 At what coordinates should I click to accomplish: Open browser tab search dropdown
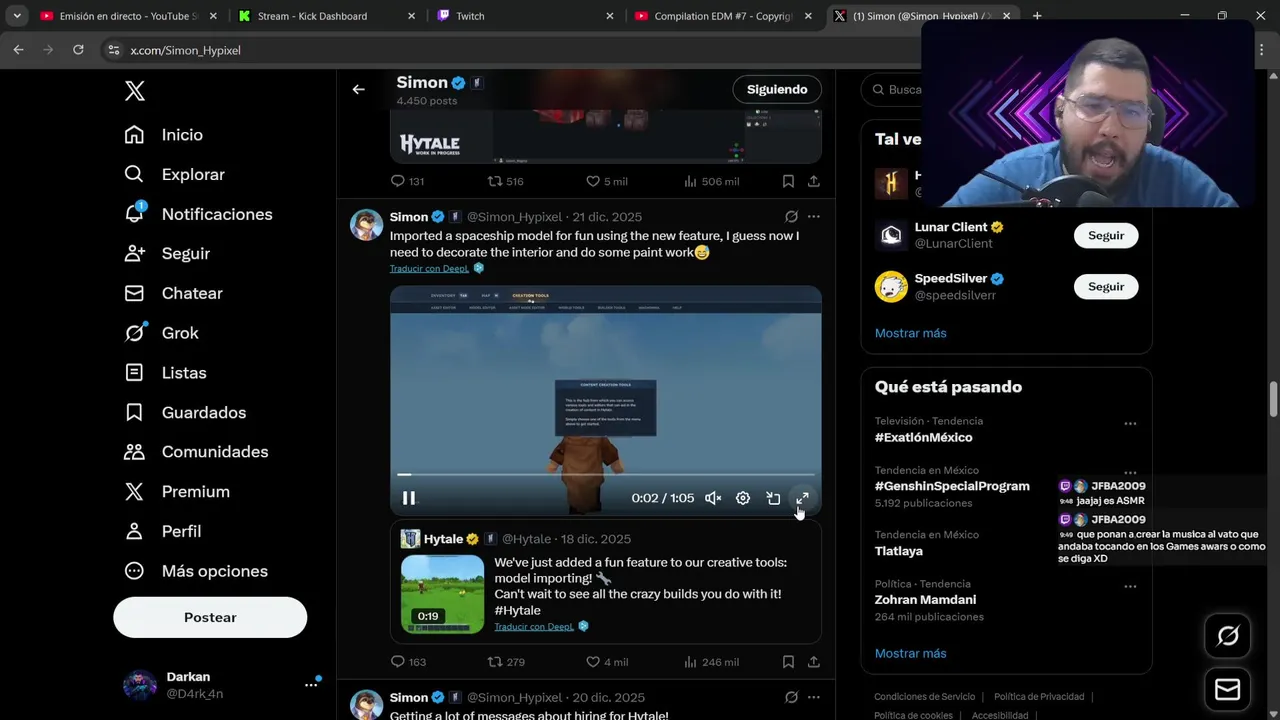(x=16, y=16)
